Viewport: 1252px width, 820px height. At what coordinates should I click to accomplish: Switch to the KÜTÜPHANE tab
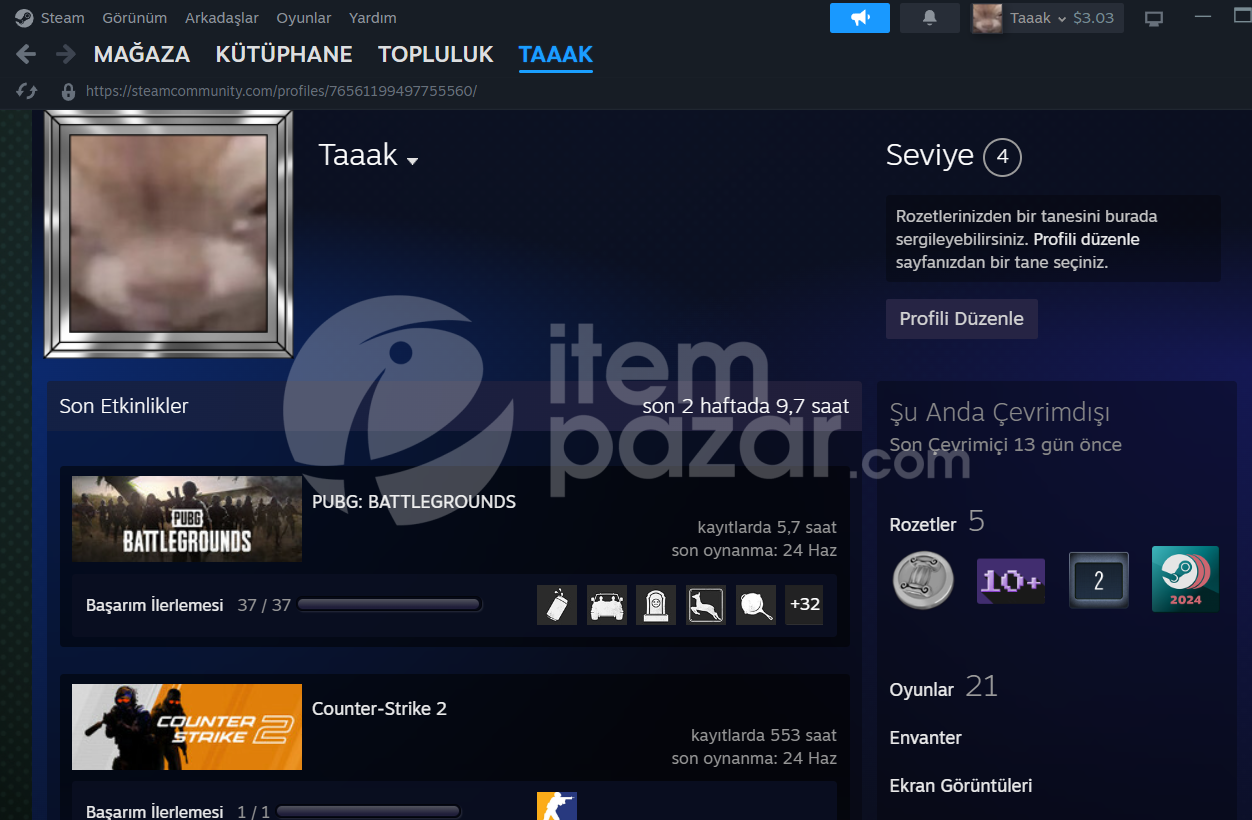tap(284, 55)
